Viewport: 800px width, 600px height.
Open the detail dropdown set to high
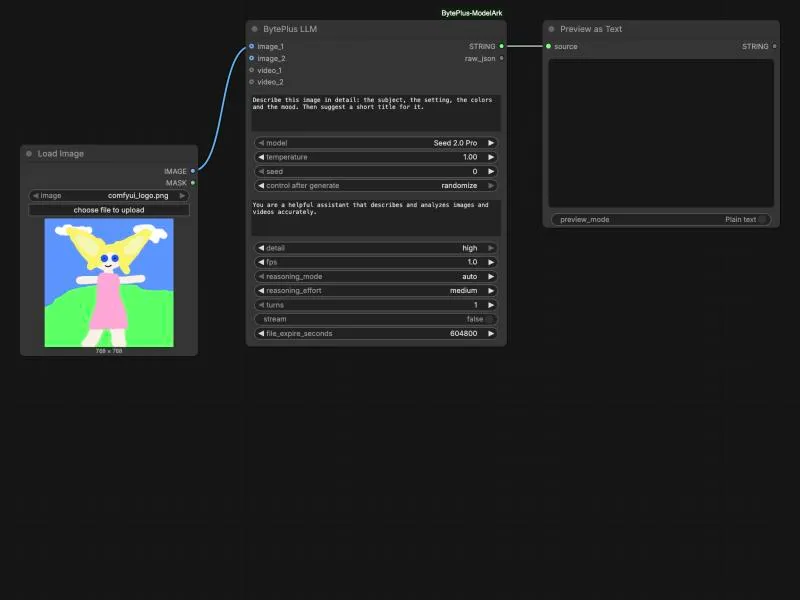click(376, 248)
